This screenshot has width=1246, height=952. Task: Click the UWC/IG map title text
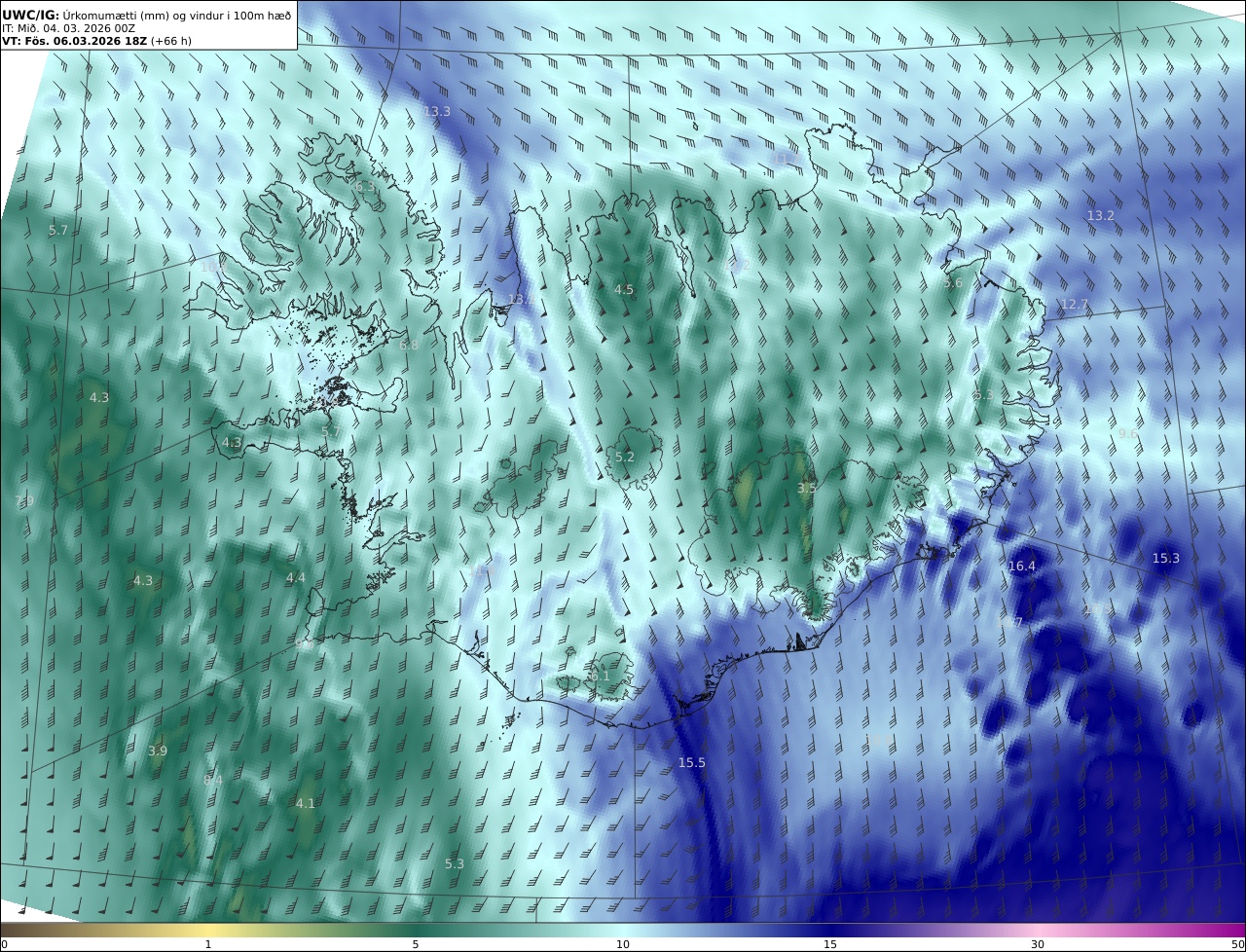coord(146,15)
